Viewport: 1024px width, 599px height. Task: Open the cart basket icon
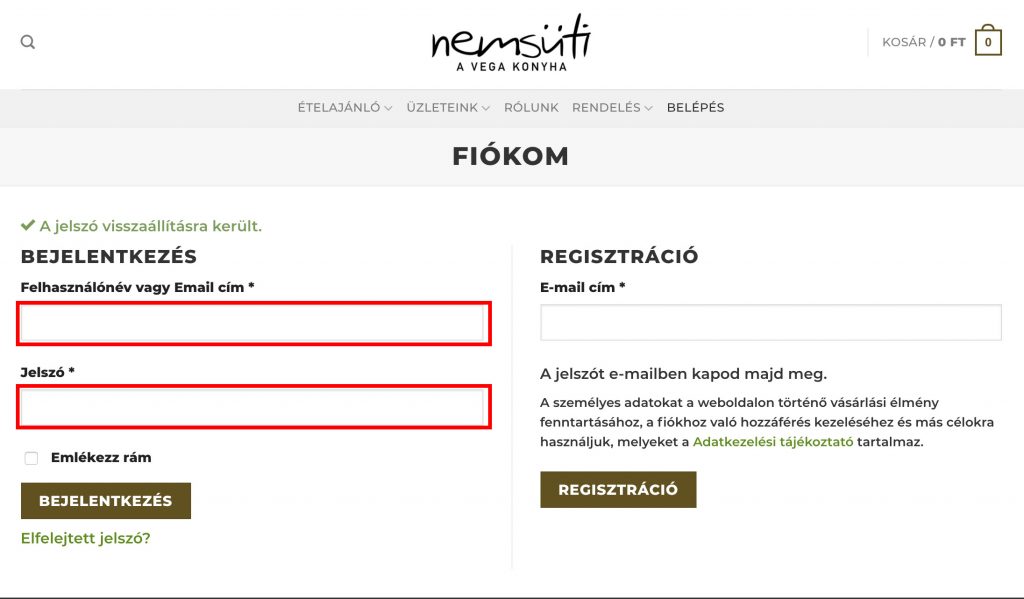pos(988,42)
